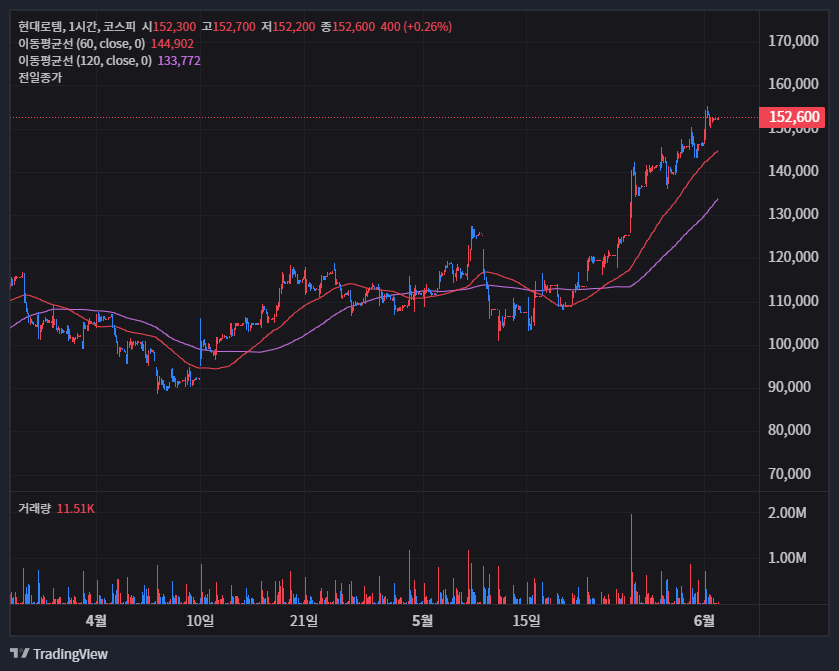This screenshot has height=671, width=839.
Task: Click the 5월 date axis label
Action: (422, 621)
